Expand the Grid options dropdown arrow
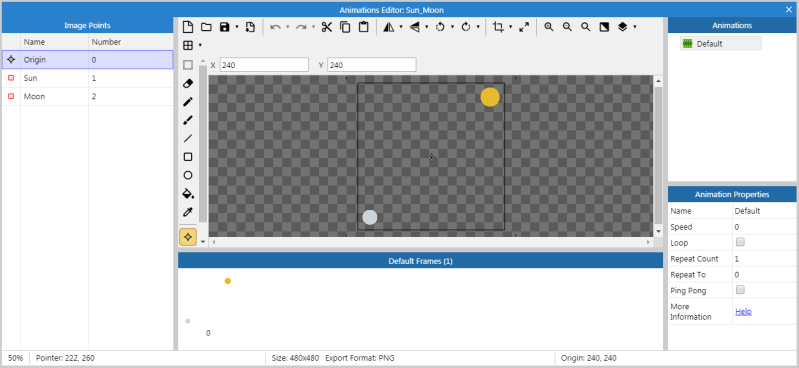Screen dimensions: 799x368 [200, 45]
